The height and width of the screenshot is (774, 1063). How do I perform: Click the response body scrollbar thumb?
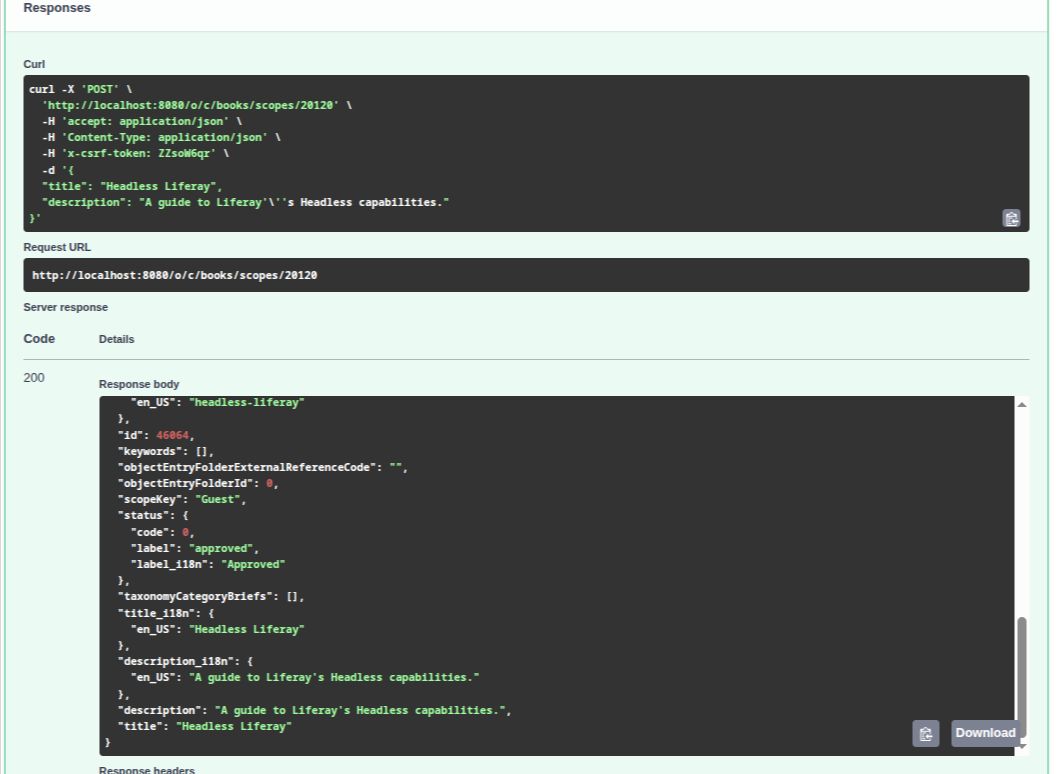point(1022,676)
